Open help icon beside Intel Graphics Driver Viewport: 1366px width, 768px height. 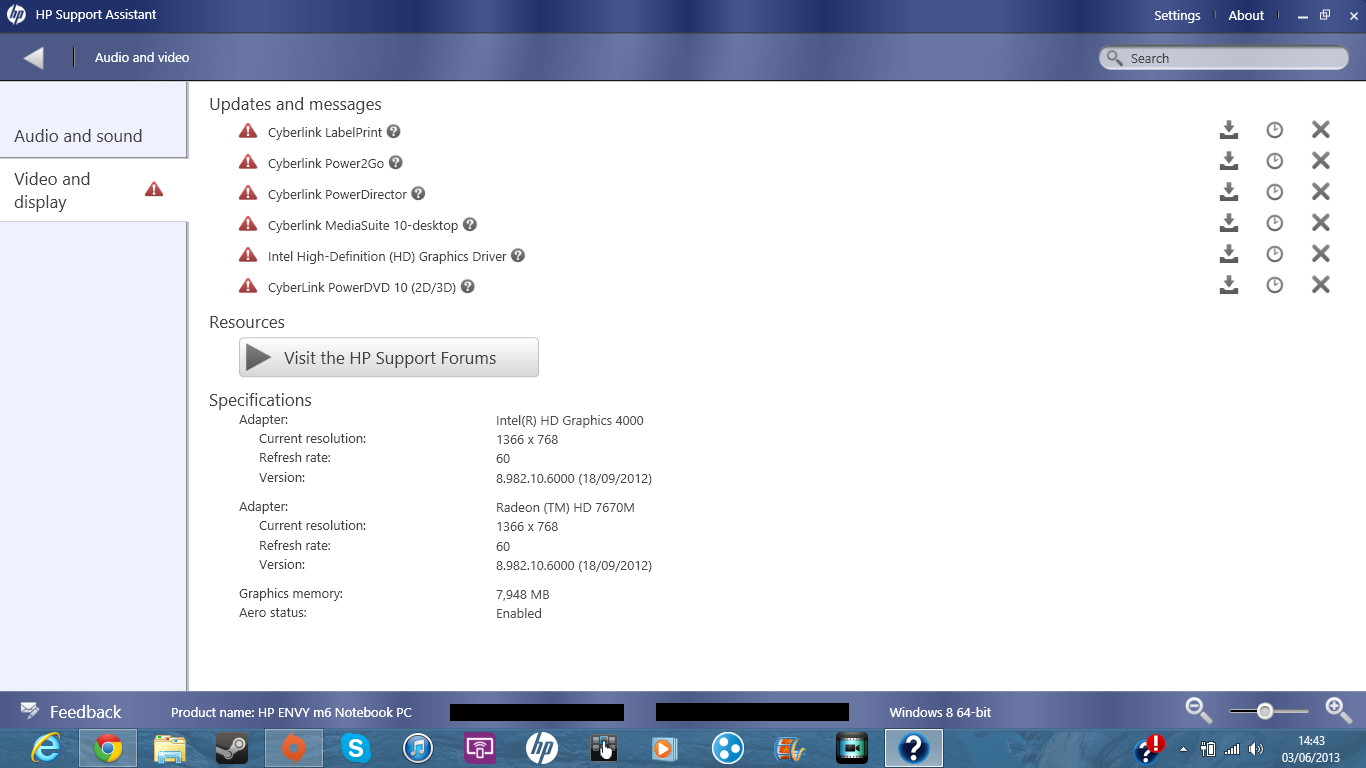518,256
